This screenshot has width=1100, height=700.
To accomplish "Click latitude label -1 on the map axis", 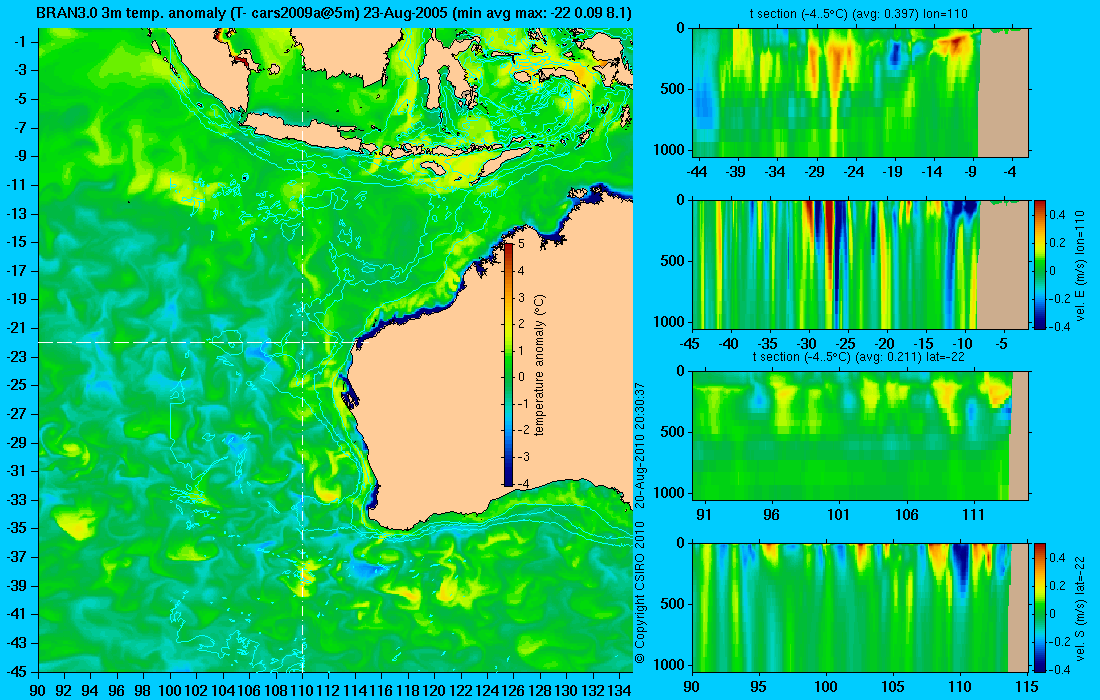I will click(x=19, y=41).
